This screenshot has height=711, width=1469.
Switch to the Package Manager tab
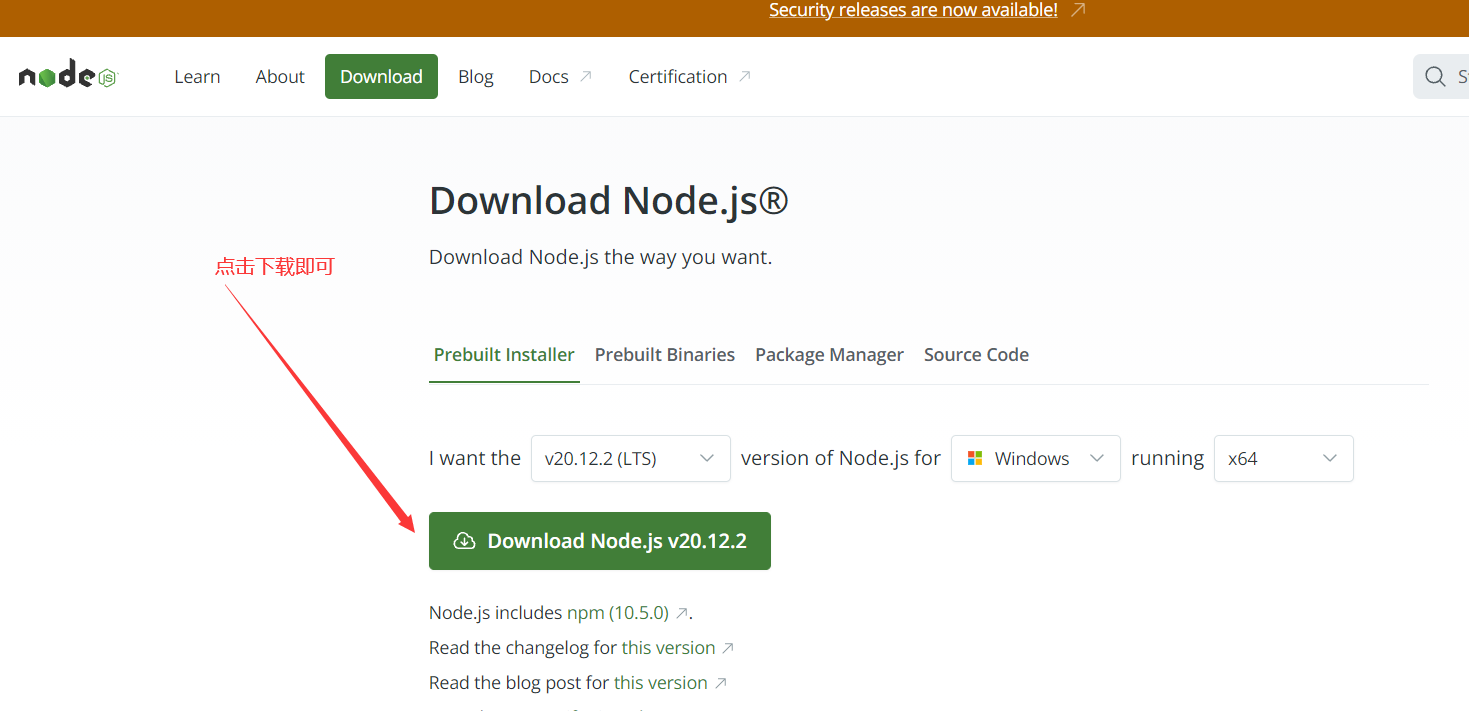coord(829,355)
